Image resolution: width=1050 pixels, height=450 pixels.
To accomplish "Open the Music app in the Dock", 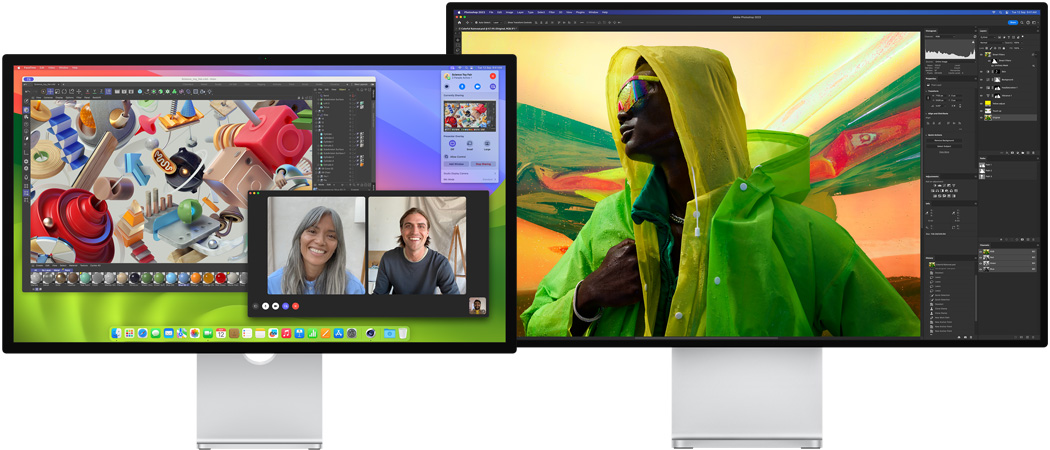I will (x=286, y=333).
